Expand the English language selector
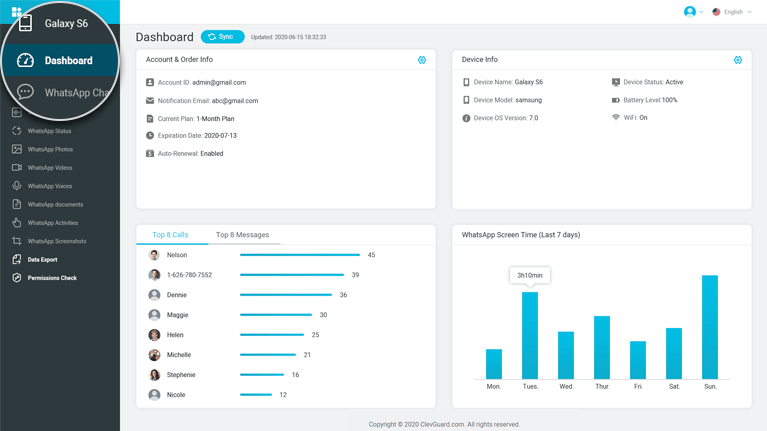 click(733, 12)
